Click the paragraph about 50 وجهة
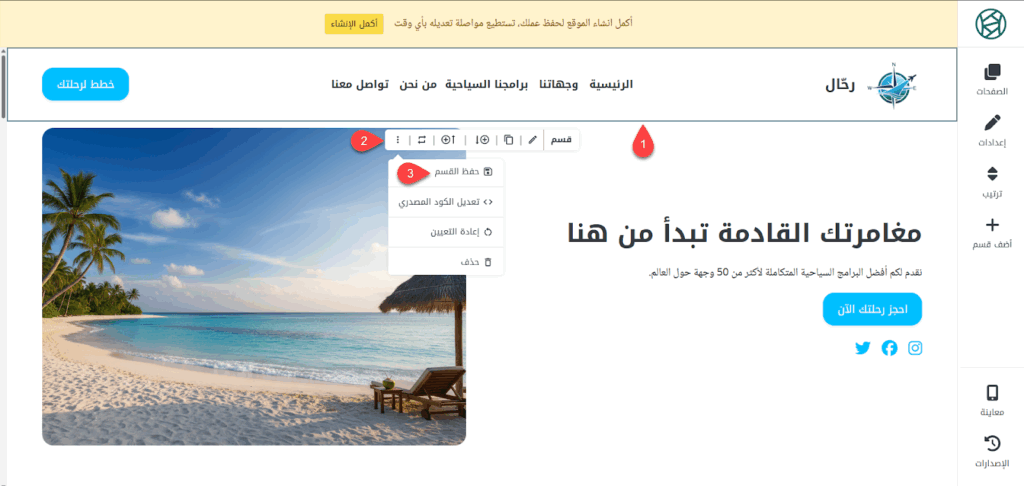 coord(785,272)
